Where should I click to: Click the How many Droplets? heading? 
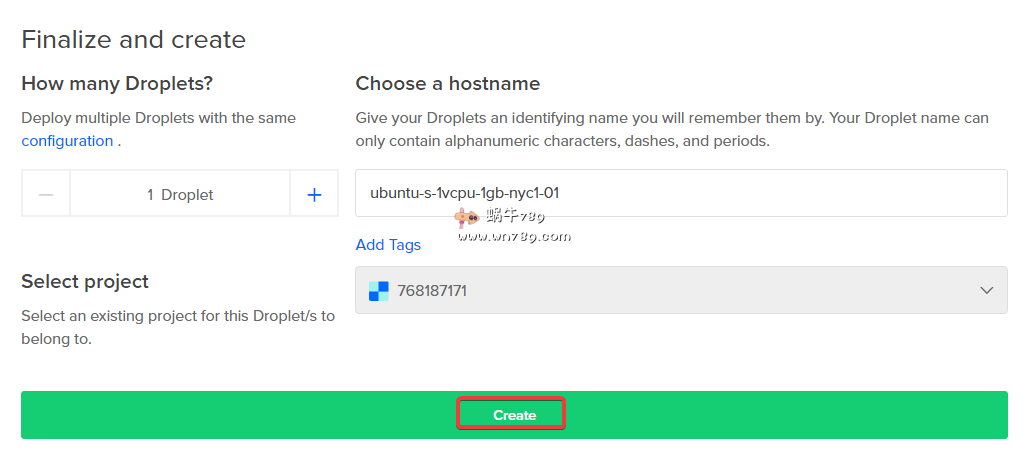click(x=117, y=83)
